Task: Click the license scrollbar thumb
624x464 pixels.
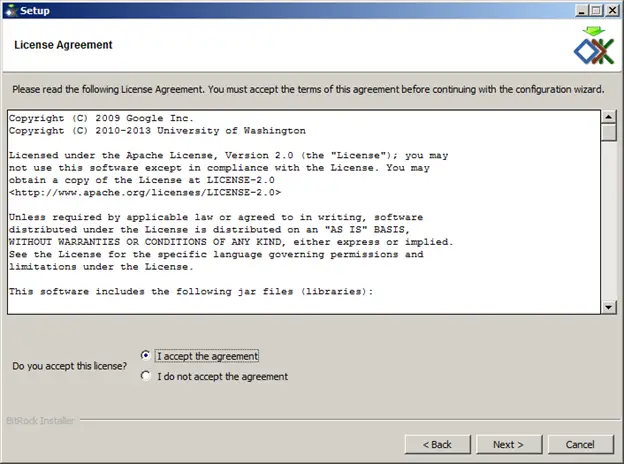Action: point(608,132)
